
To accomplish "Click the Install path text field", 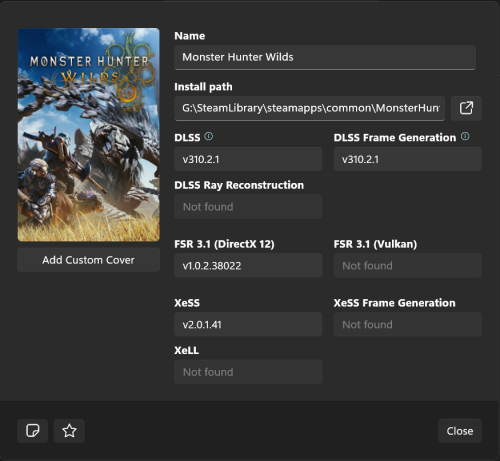I will pos(309,108).
